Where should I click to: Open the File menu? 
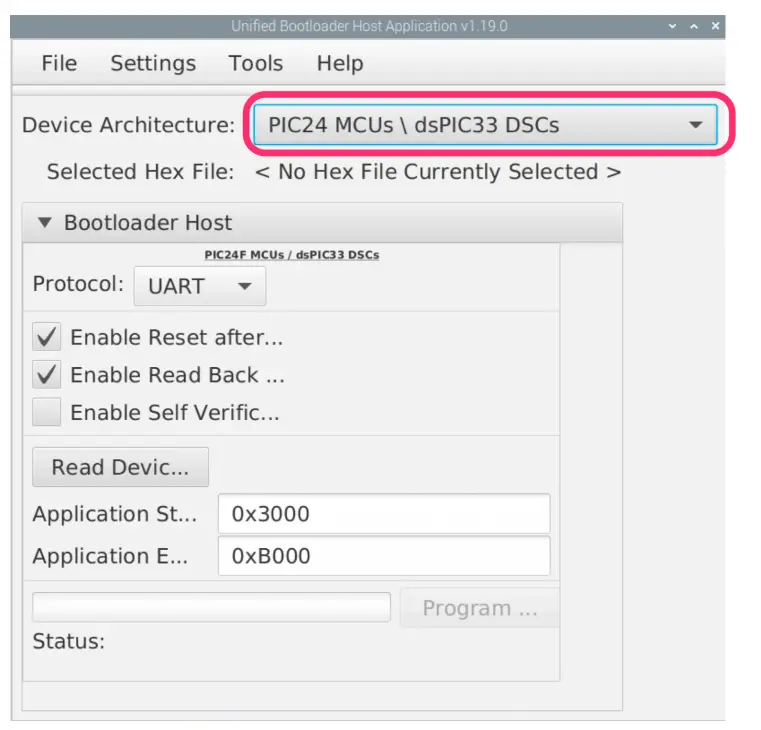click(x=59, y=63)
